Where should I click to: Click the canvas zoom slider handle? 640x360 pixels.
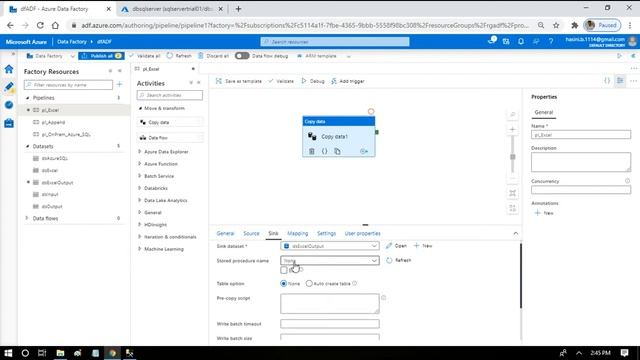click(x=513, y=157)
